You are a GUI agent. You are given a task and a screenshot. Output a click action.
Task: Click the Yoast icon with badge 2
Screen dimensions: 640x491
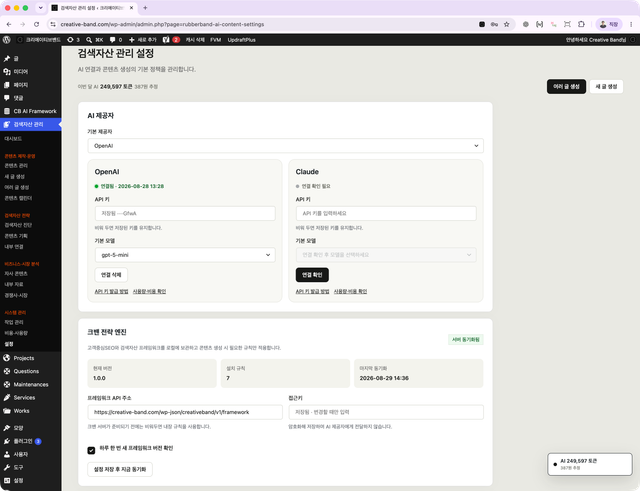[171, 40]
